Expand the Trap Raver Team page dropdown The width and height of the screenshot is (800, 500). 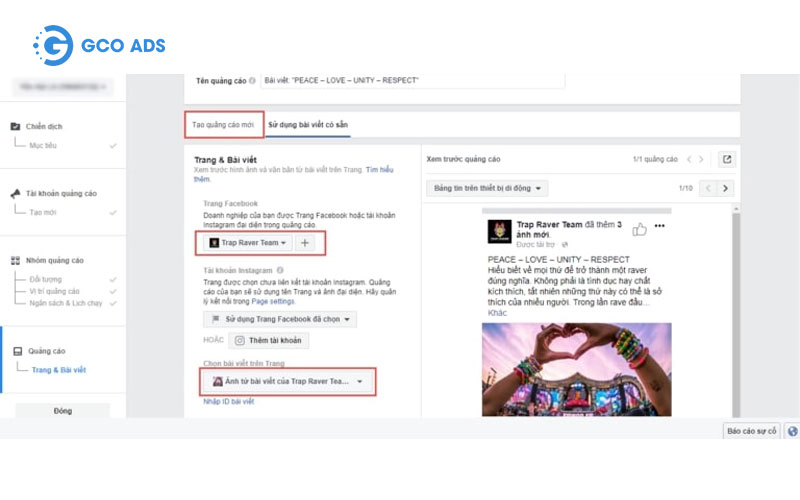coord(246,243)
